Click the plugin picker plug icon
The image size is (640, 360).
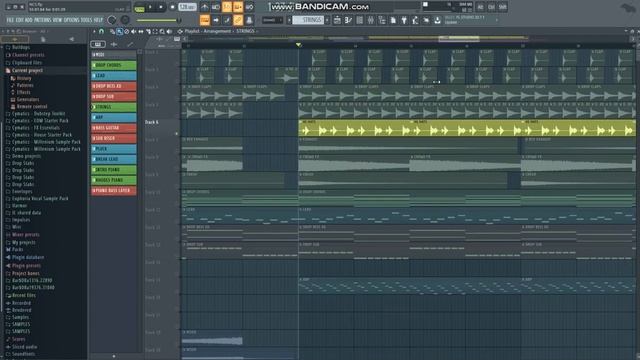point(404,20)
